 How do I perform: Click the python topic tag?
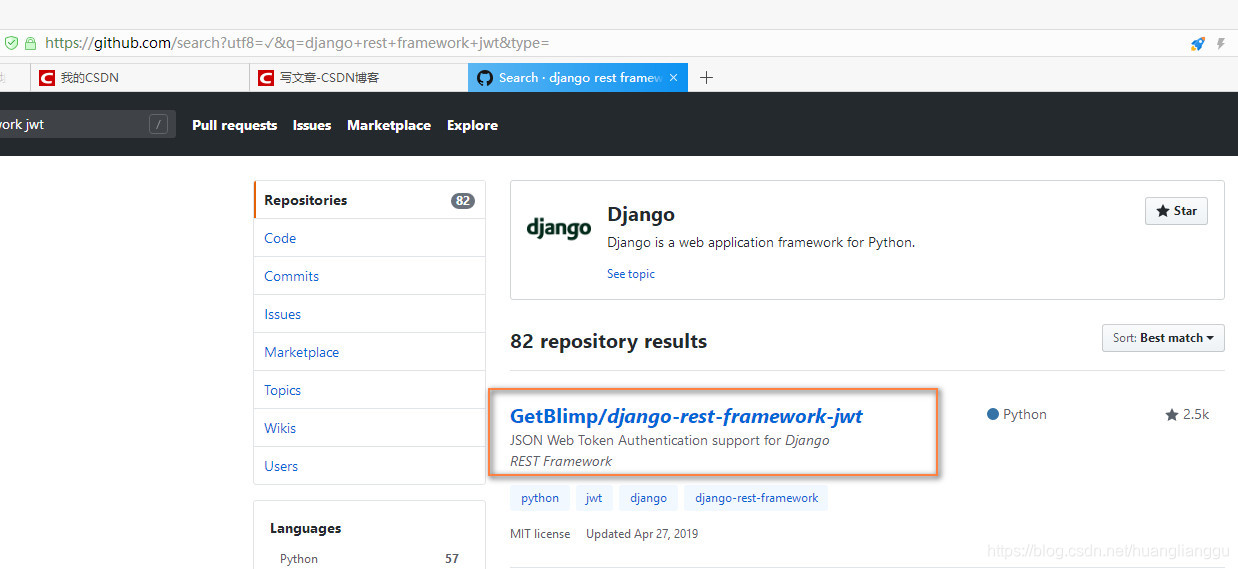click(540, 498)
